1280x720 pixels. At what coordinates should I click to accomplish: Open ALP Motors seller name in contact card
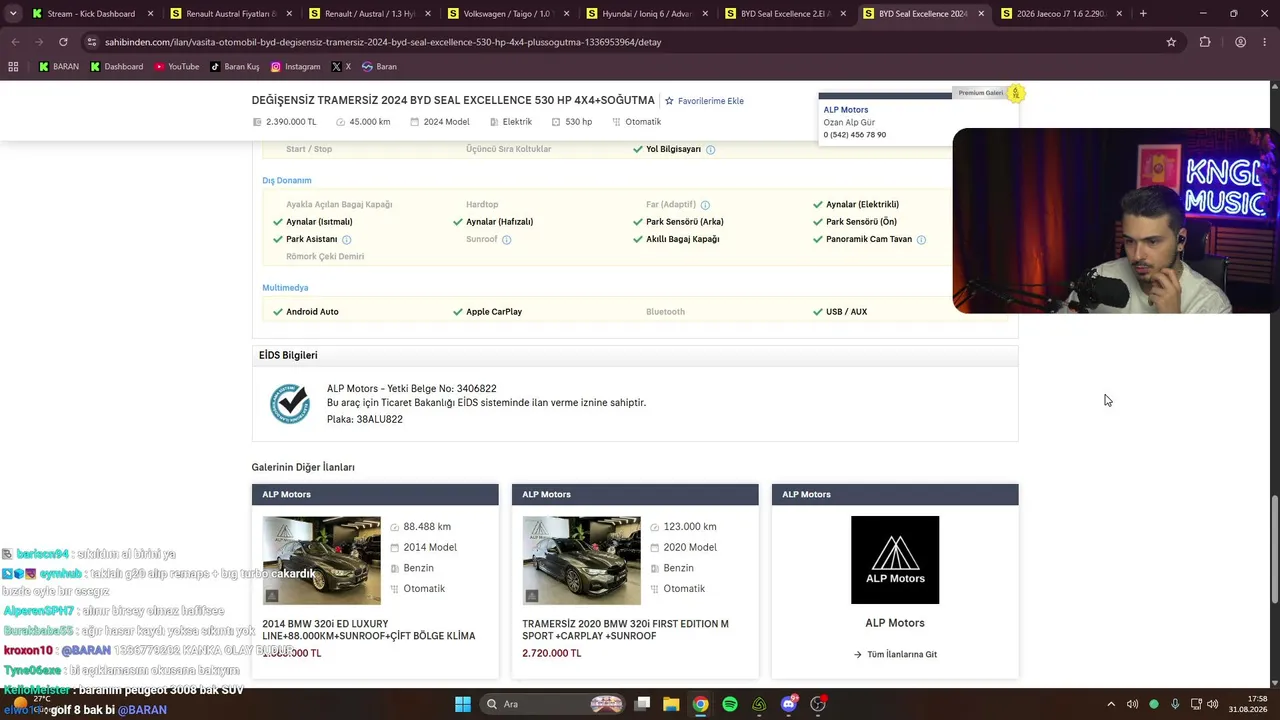846,110
